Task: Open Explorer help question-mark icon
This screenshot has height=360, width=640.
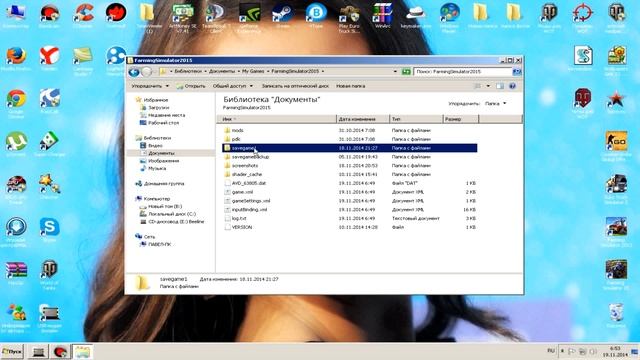Action: pos(512,86)
